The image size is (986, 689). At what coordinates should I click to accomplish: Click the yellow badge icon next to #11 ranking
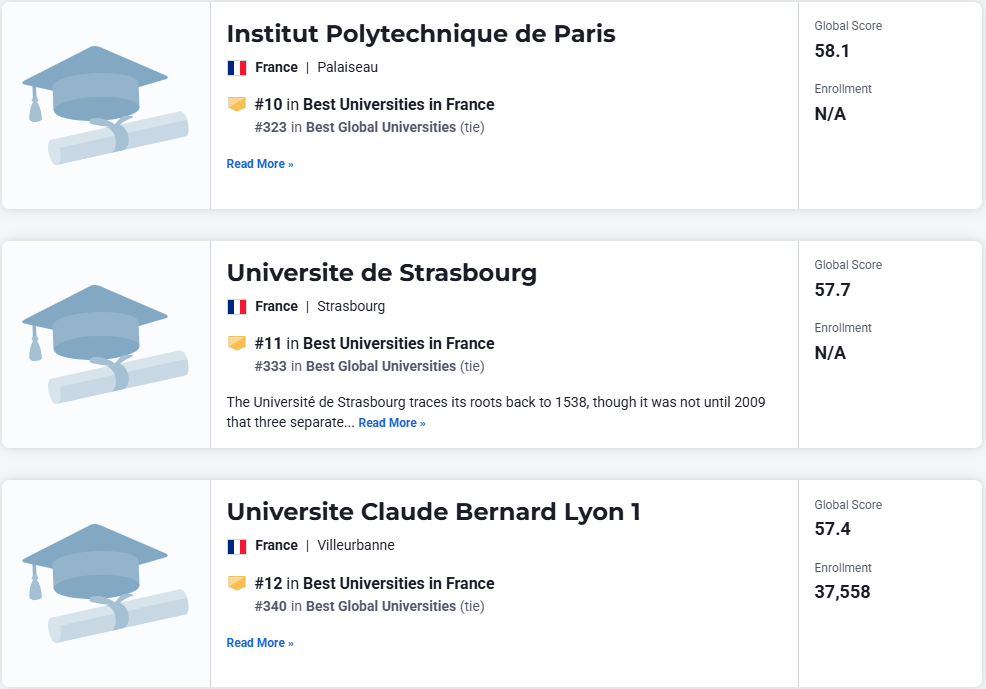pos(237,343)
